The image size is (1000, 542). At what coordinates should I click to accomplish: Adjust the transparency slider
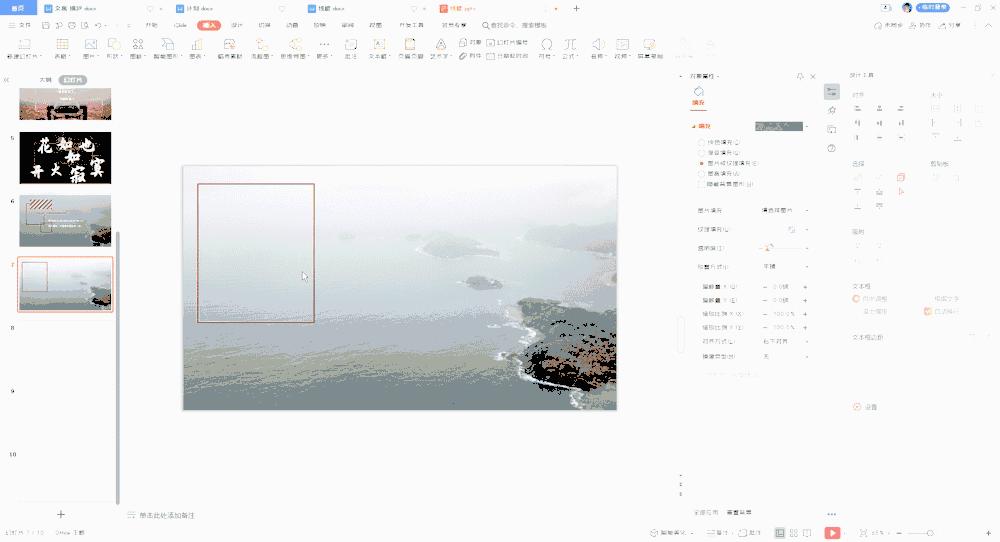(x=768, y=247)
